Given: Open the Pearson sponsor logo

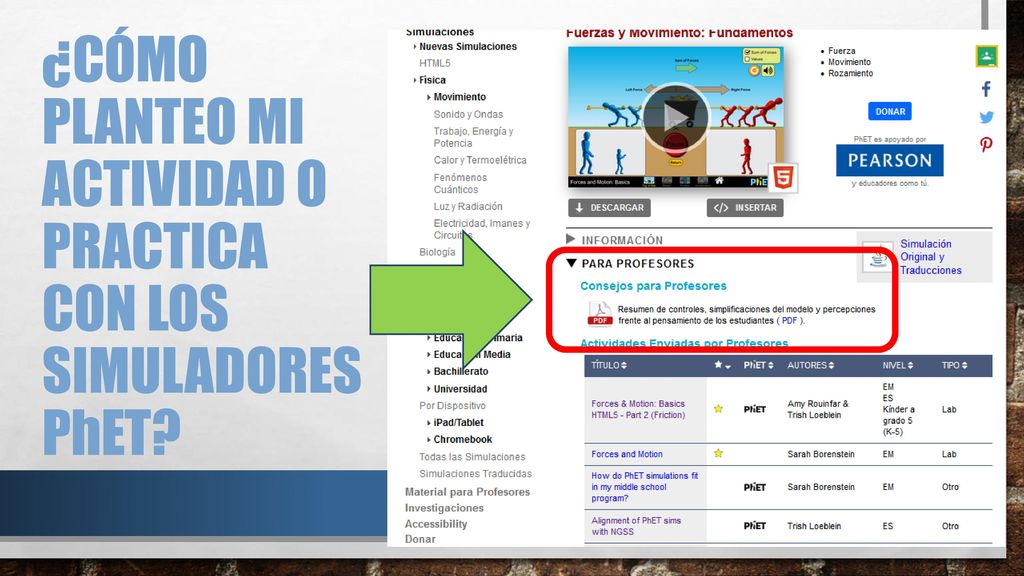Looking at the screenshot, I should coord(889,161).
